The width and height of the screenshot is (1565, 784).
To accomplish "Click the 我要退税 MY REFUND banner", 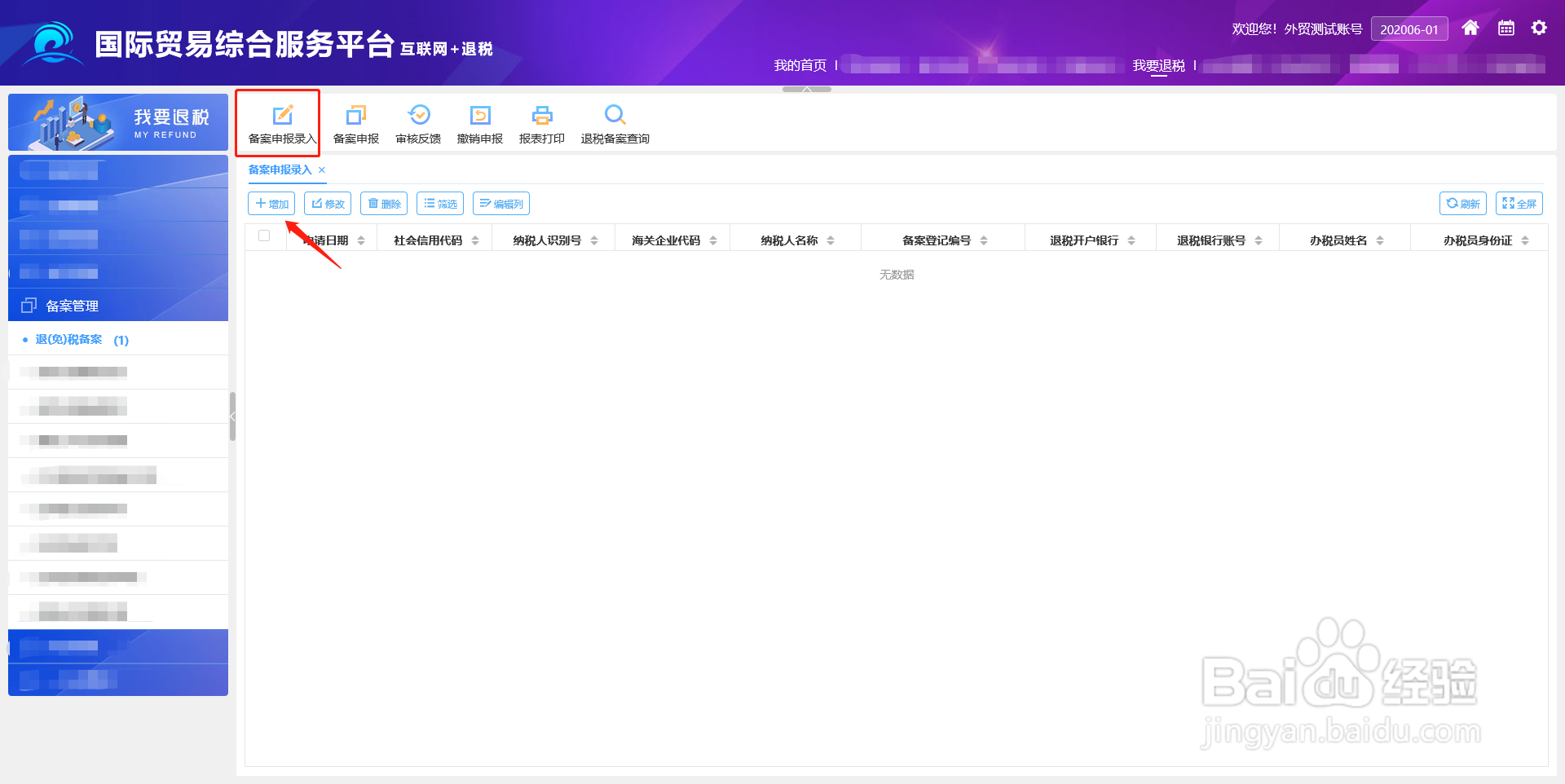I will 118,122.
